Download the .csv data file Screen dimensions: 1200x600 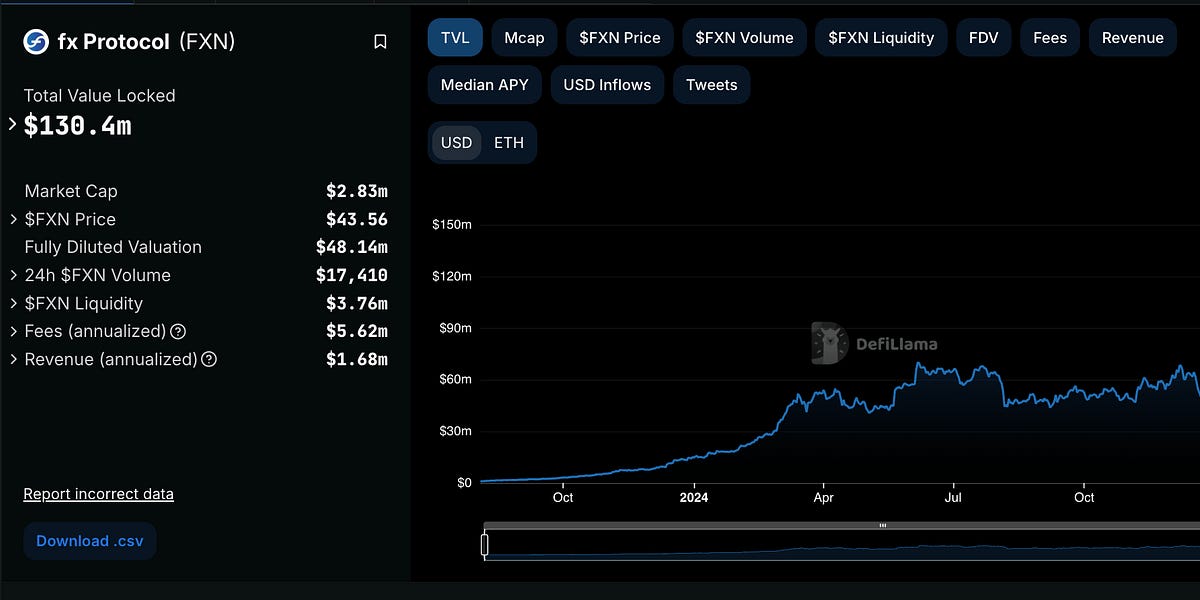(x=90, y=541)
